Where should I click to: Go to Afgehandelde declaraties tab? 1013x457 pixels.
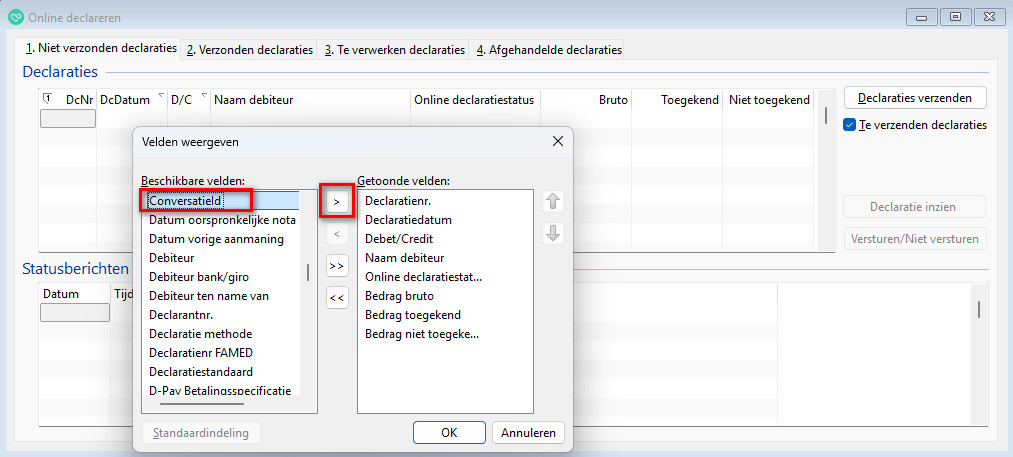548,49
